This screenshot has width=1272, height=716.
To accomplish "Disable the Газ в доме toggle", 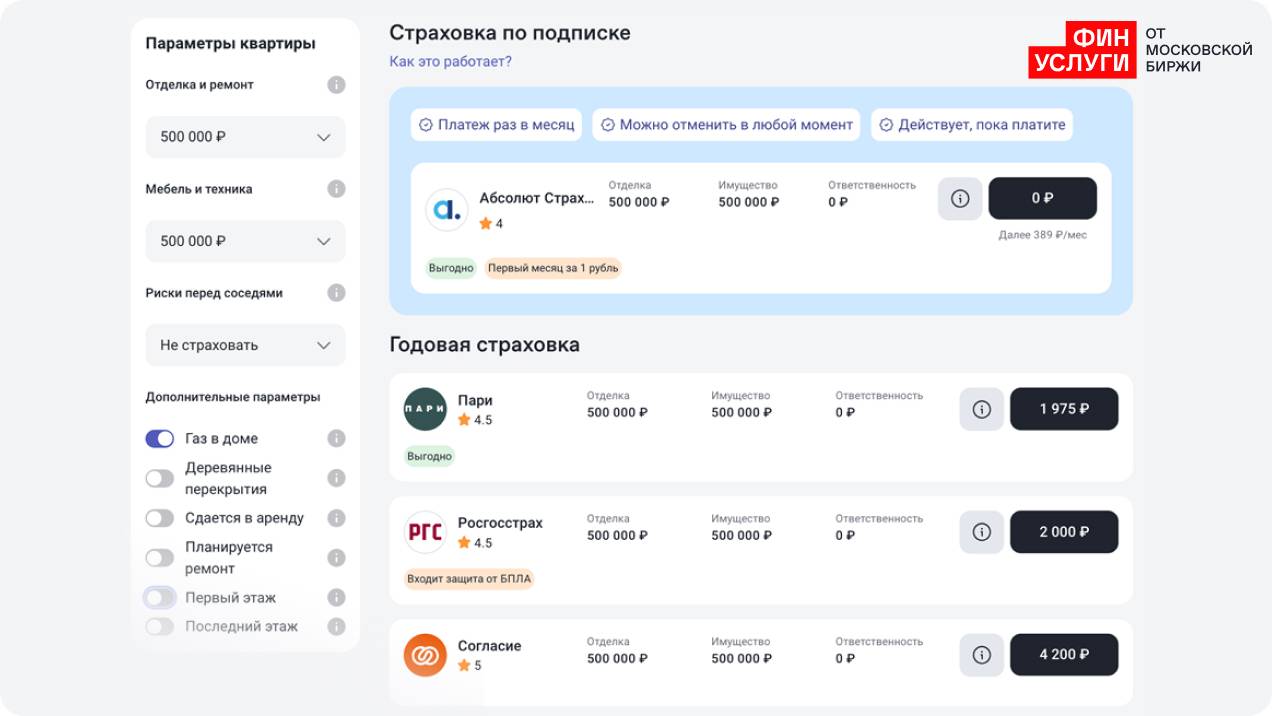I will click(160, 439).
